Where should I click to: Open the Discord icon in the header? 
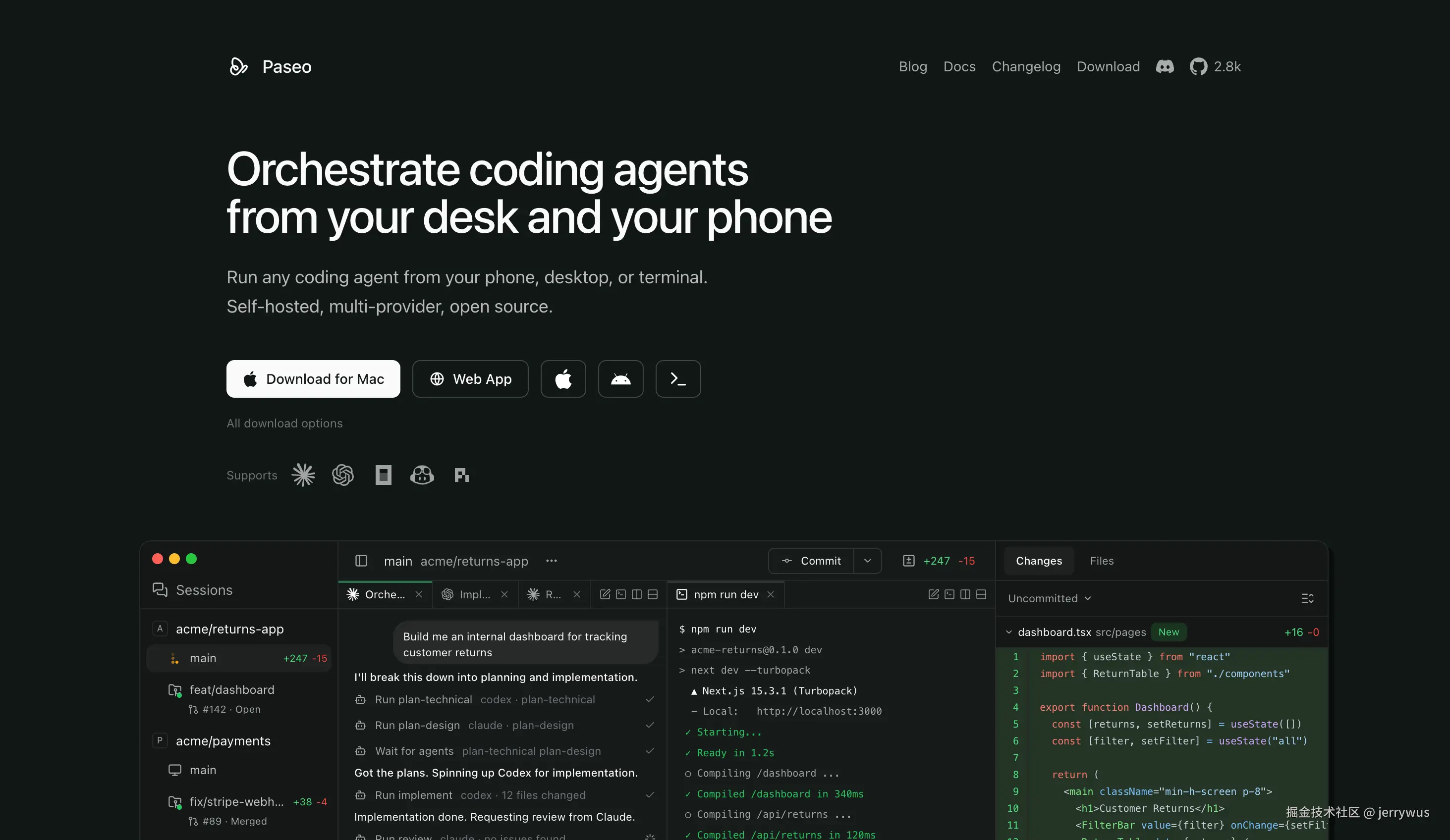pyautogui.click(x=1165, y=67)
